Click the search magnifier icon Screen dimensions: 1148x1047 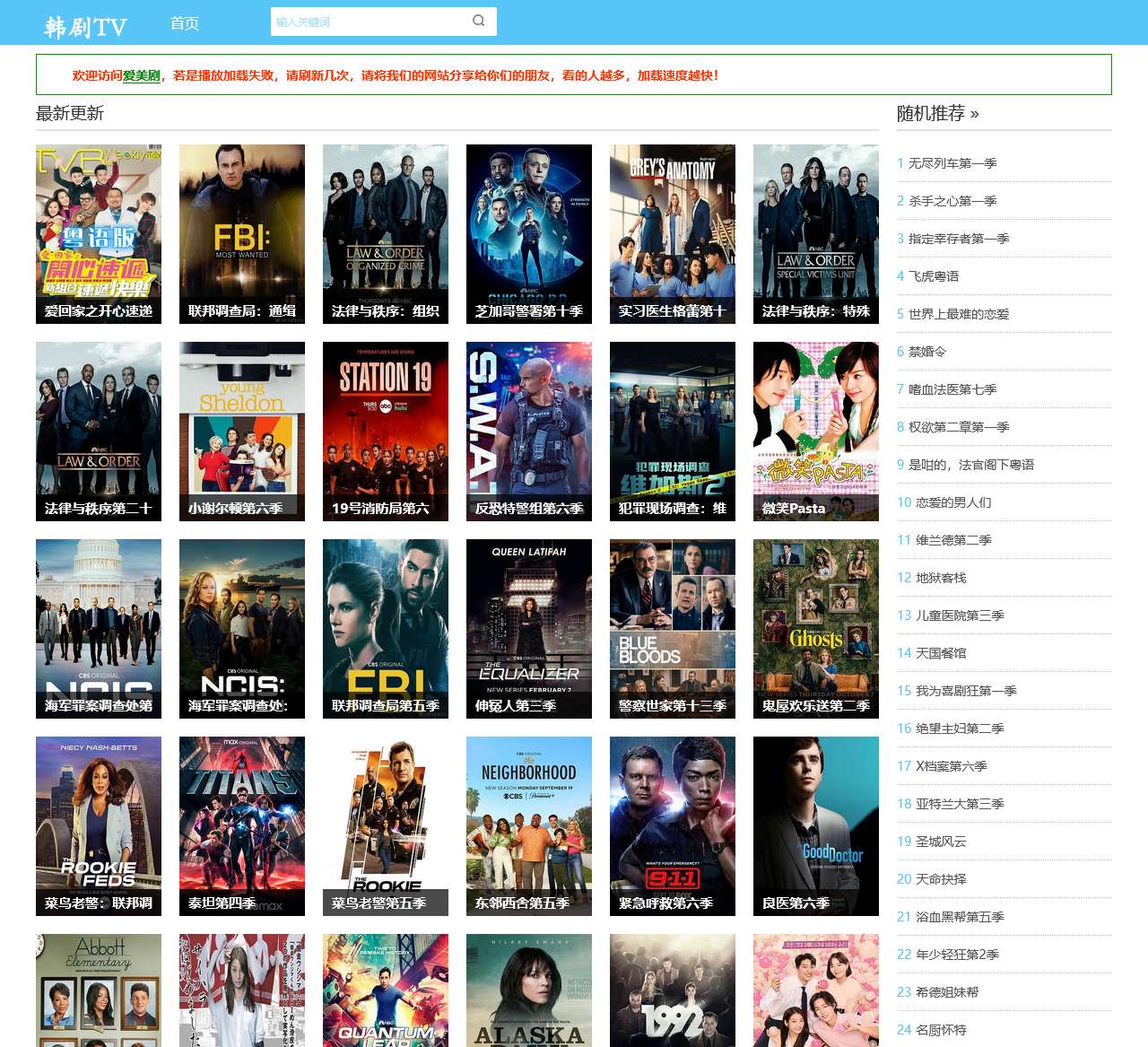(479, 21)
